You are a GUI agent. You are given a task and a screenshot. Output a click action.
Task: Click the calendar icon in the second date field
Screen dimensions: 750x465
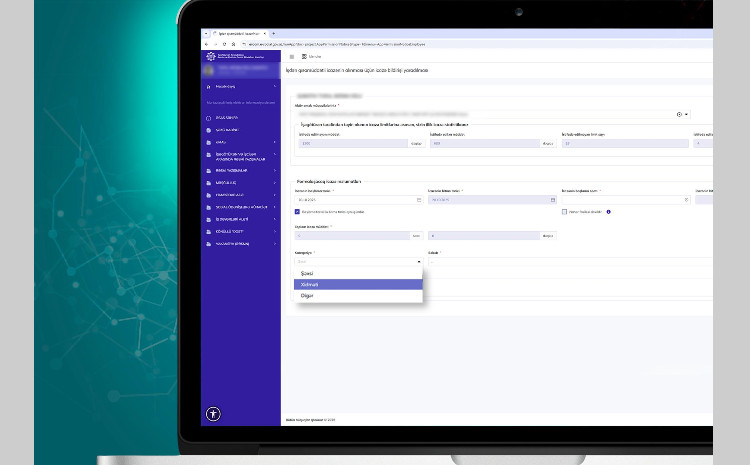(x=552, y=200)
